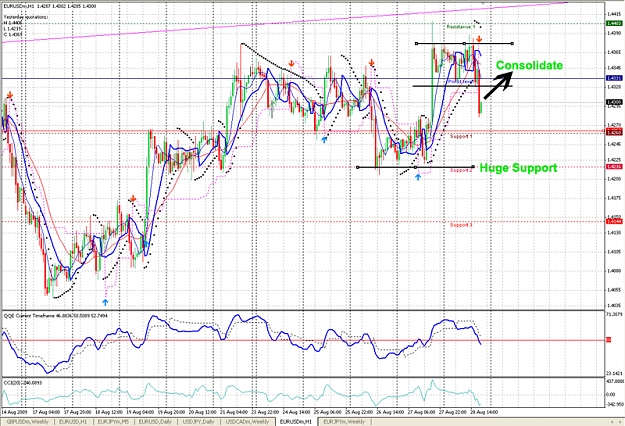Select the USDJPY,Daily chart tab

[198, 422]
